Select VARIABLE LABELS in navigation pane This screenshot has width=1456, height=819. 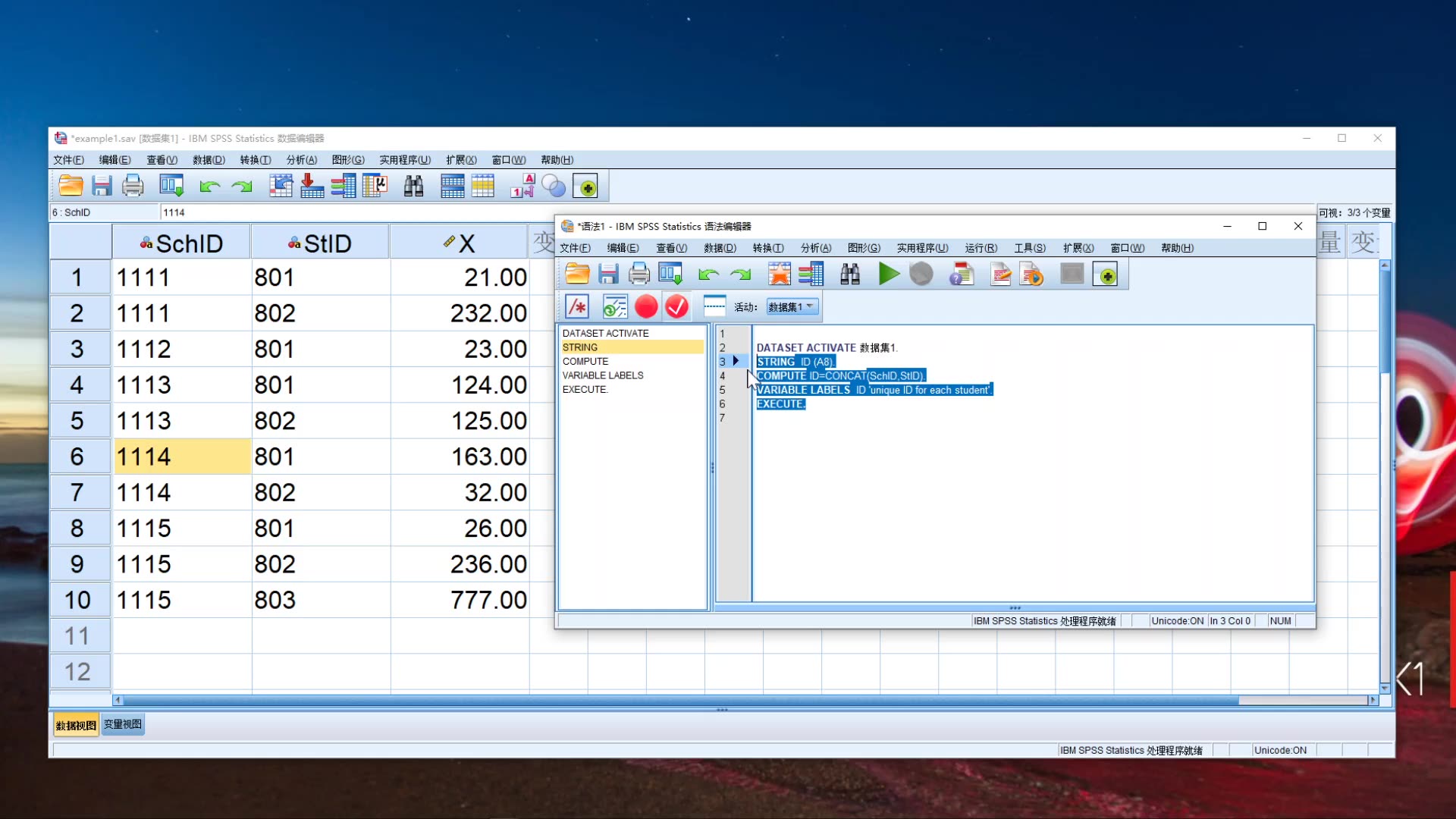[x=603, y=375]
